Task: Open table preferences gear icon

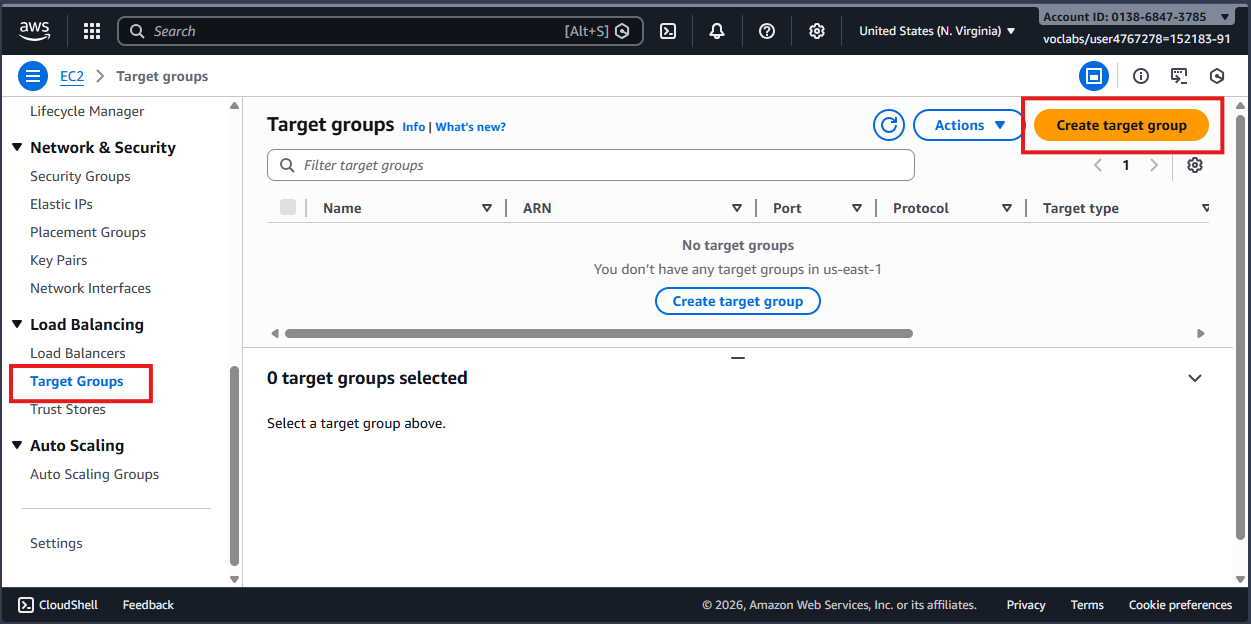Action: (1194, 165)
